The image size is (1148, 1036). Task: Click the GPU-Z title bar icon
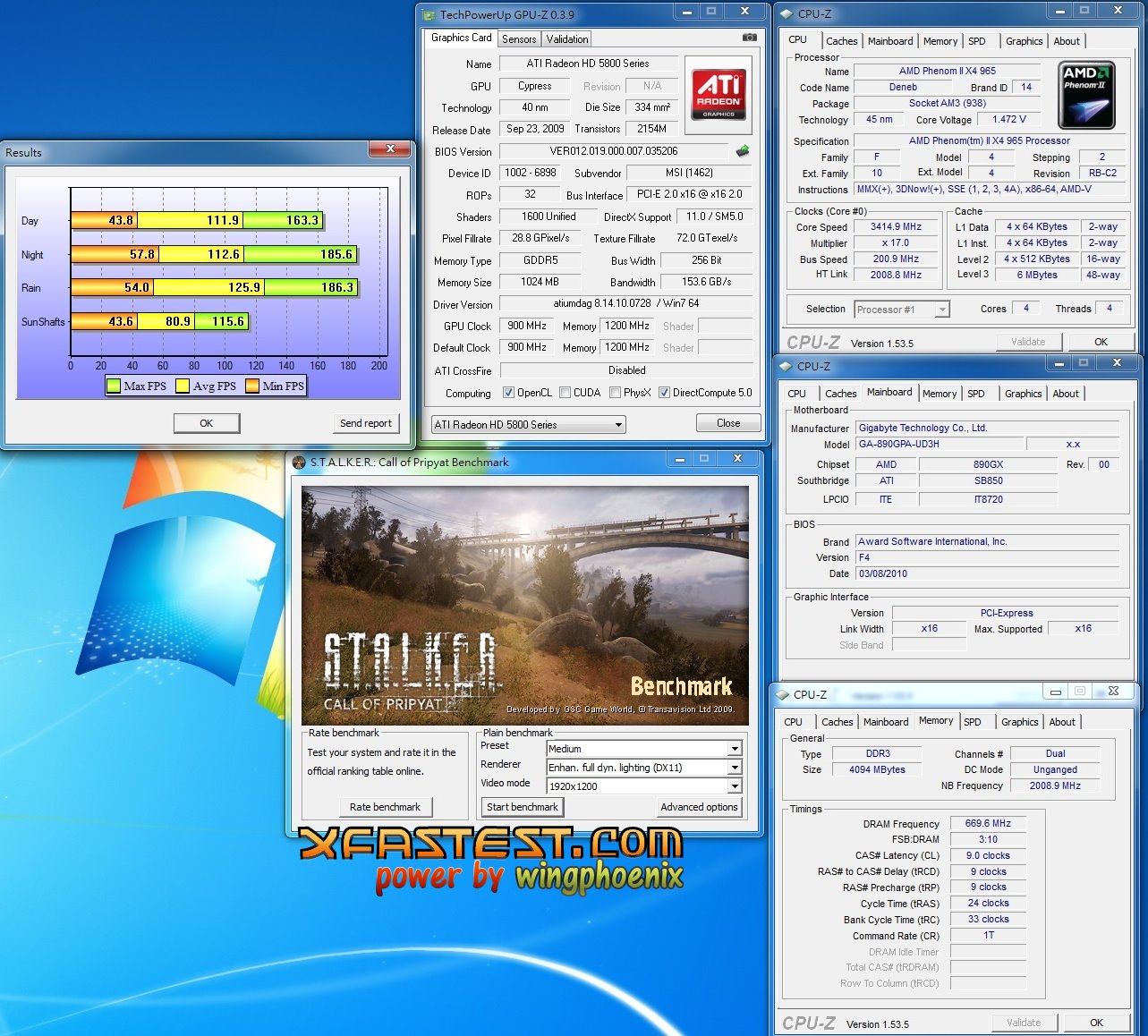pos(429,14)
